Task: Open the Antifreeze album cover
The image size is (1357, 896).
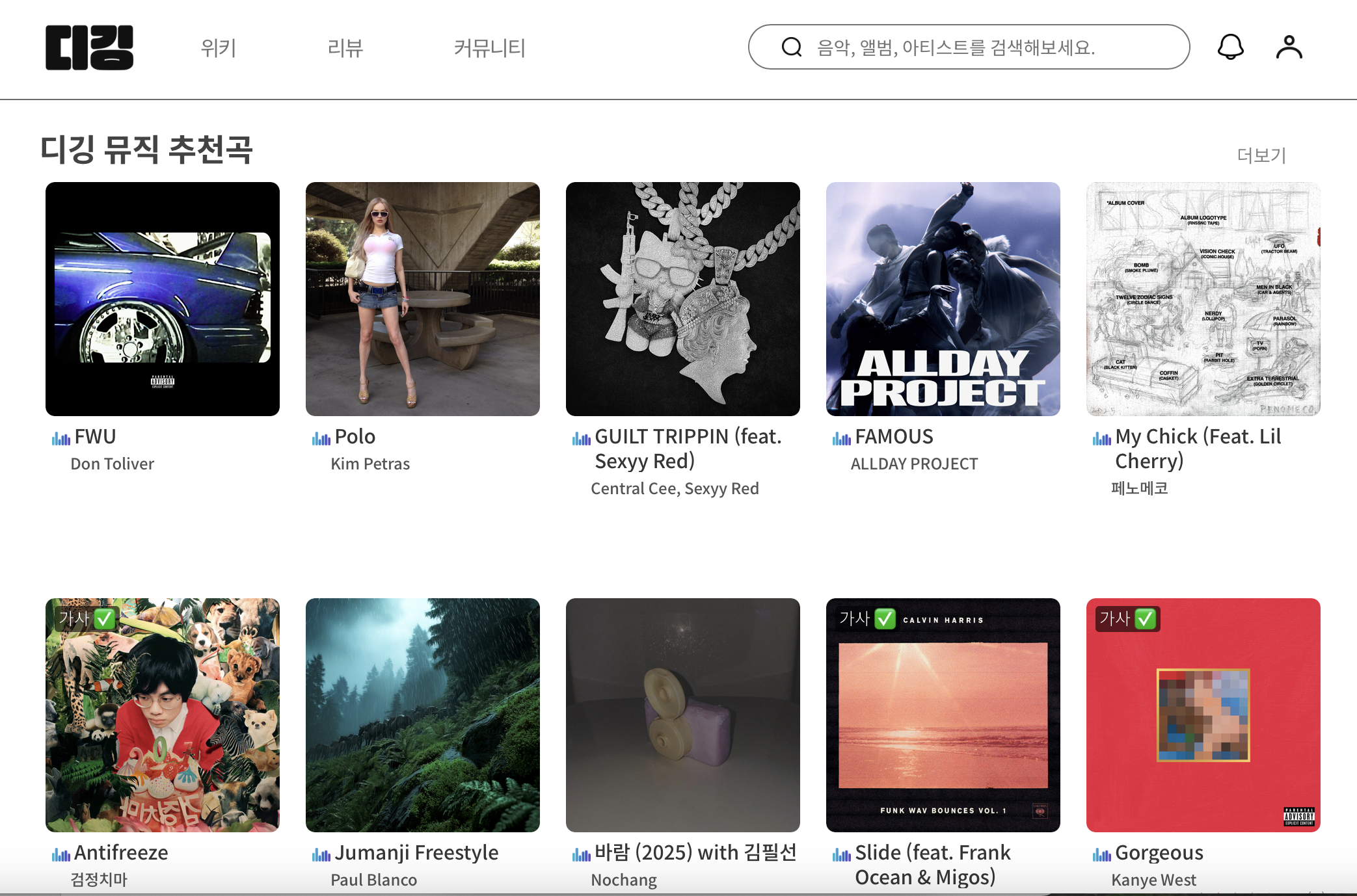Action: 163,715
